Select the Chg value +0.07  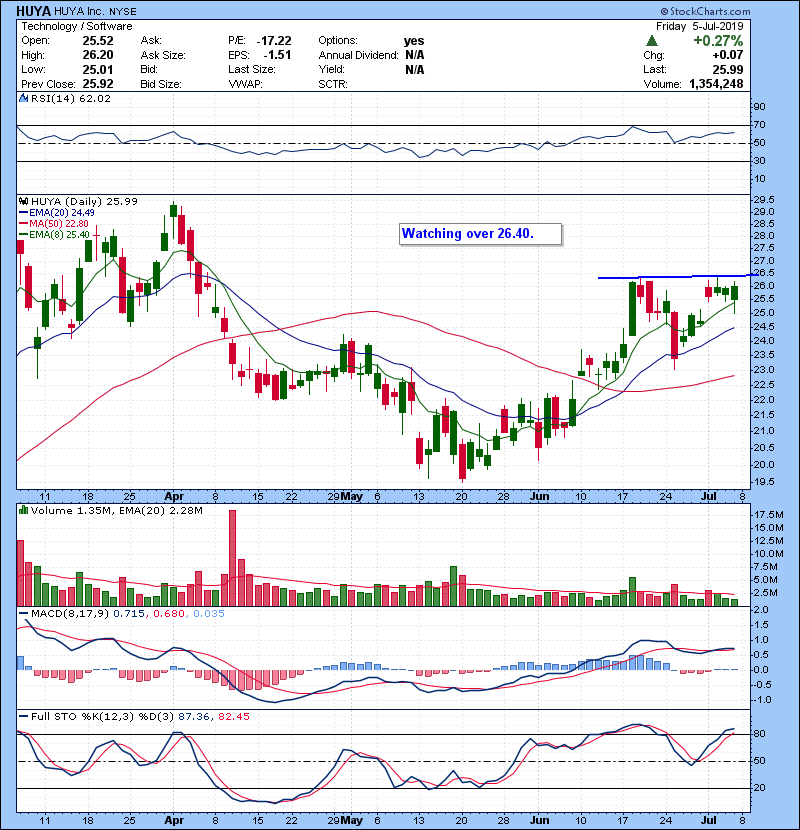click(x=727, y=55)
